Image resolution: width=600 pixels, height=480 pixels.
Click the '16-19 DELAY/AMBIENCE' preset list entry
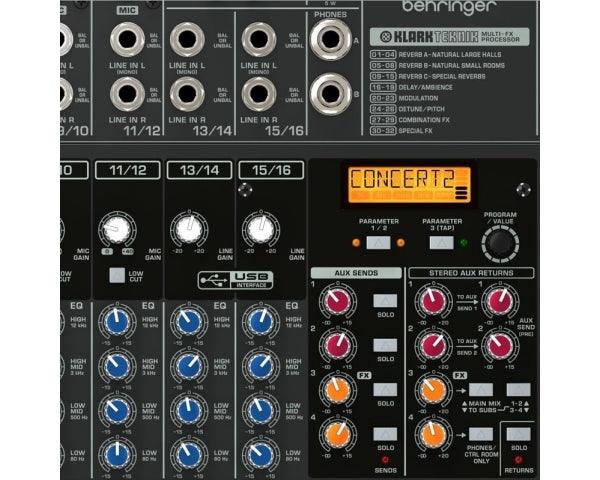coord(411,87)
